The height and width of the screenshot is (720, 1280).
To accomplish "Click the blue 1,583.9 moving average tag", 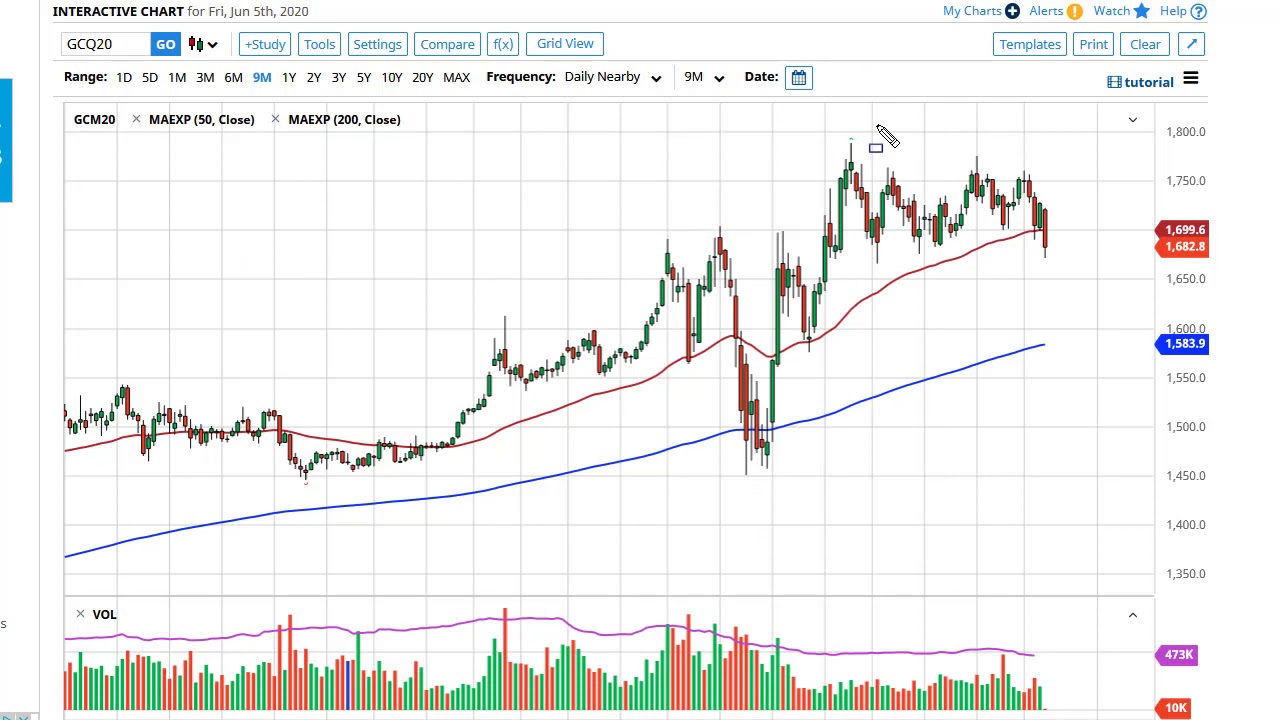I will click(x=1182, y=344).
